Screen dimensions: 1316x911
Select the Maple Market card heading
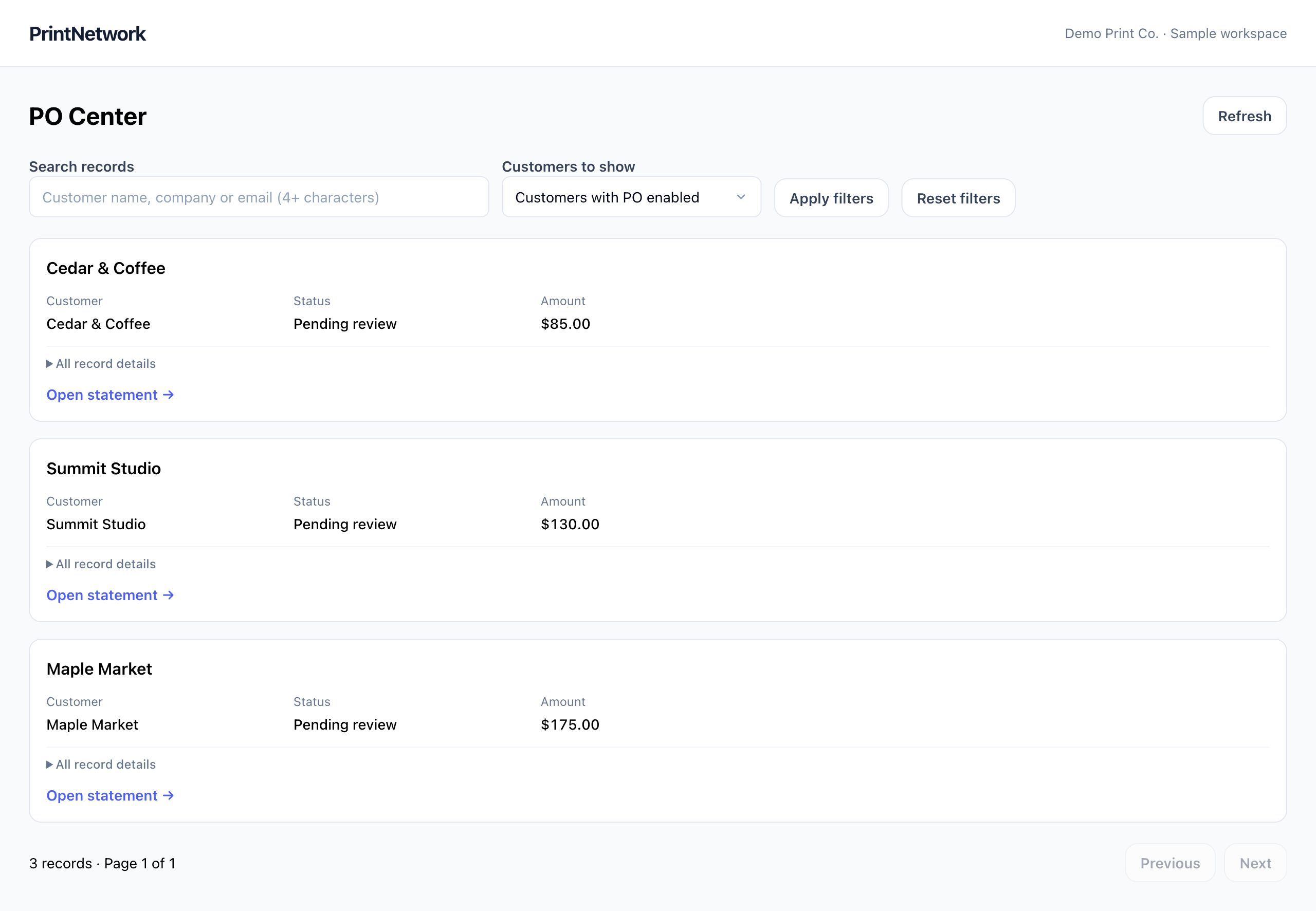coord(99,669)
